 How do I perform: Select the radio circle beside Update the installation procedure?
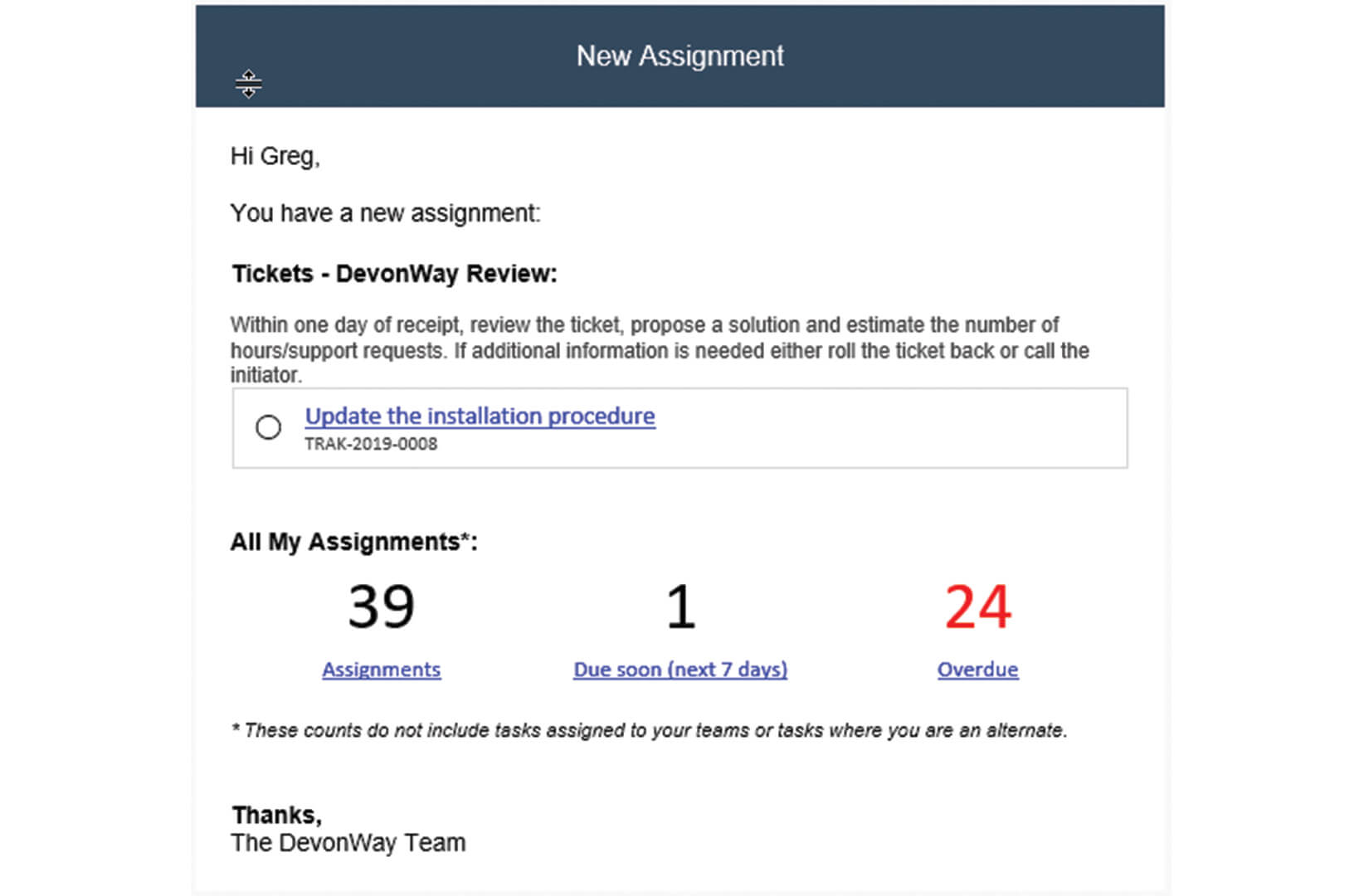pos(268,427)
